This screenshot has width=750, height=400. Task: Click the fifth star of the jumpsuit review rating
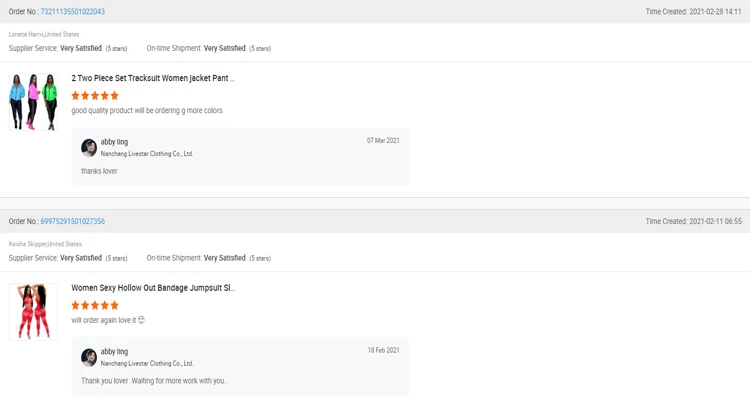(x=114, y=306)
